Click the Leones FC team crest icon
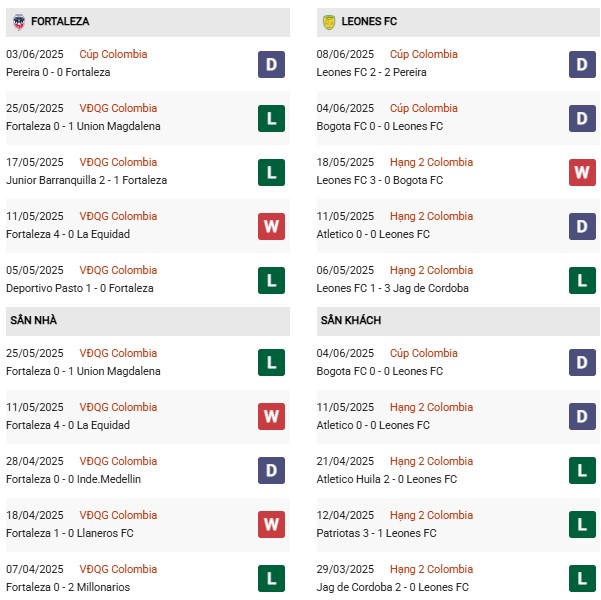The width and height of the screenshot is (601, 600). pyautogui.click(x=329, y=22)
